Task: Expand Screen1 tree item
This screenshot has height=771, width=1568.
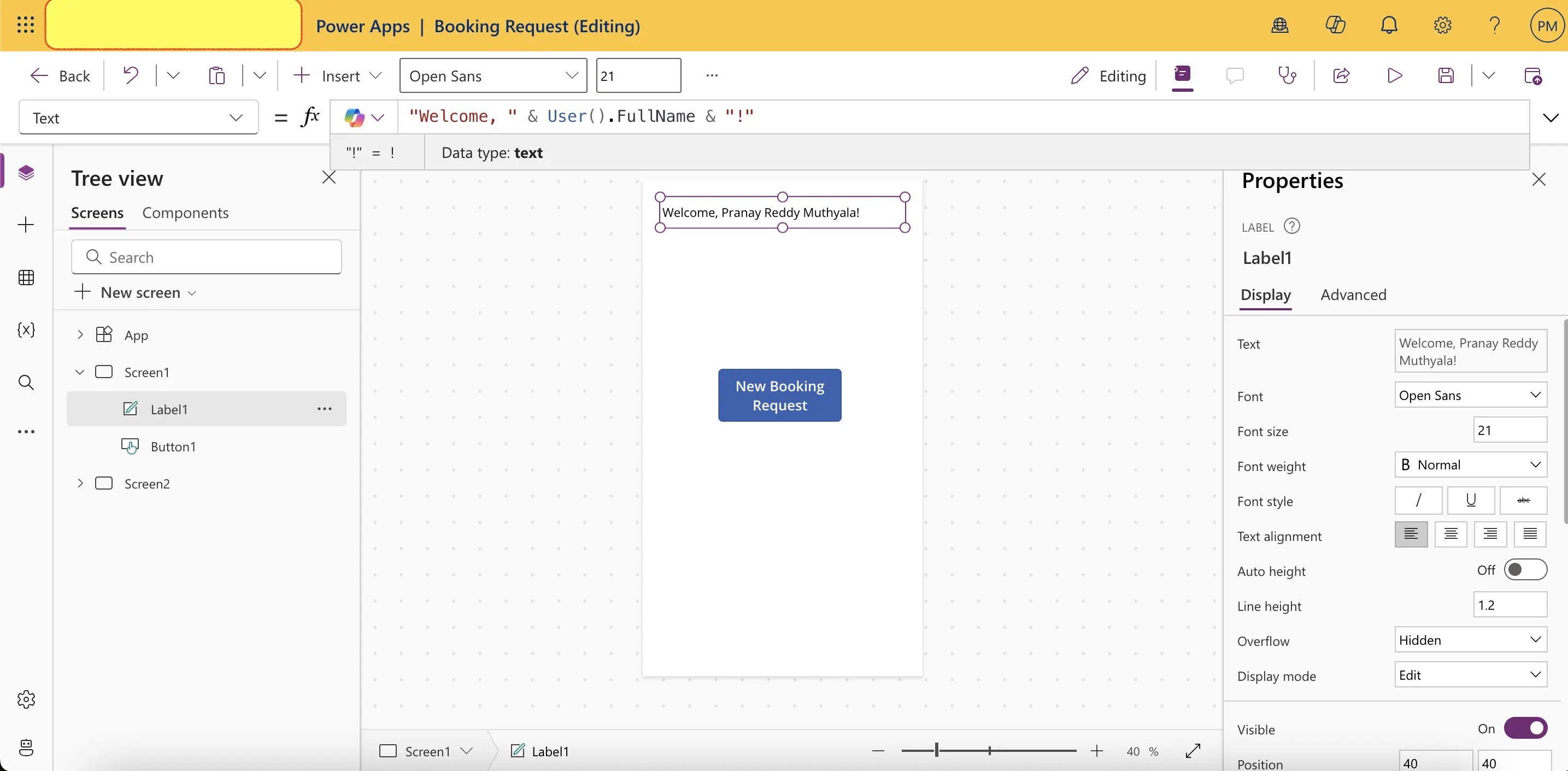Action: pyautogui.click(x=78, y=372)
